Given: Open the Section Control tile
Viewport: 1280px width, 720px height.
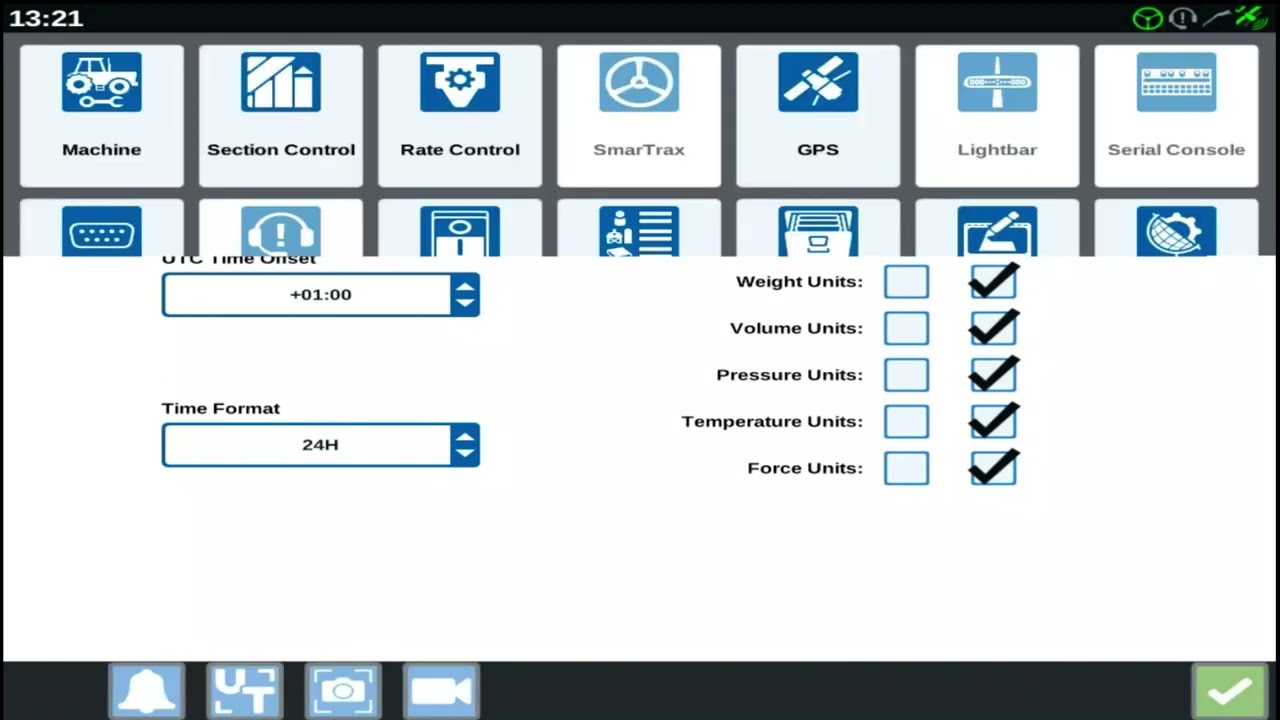Looking at the screenshot, I should (281, 116).
